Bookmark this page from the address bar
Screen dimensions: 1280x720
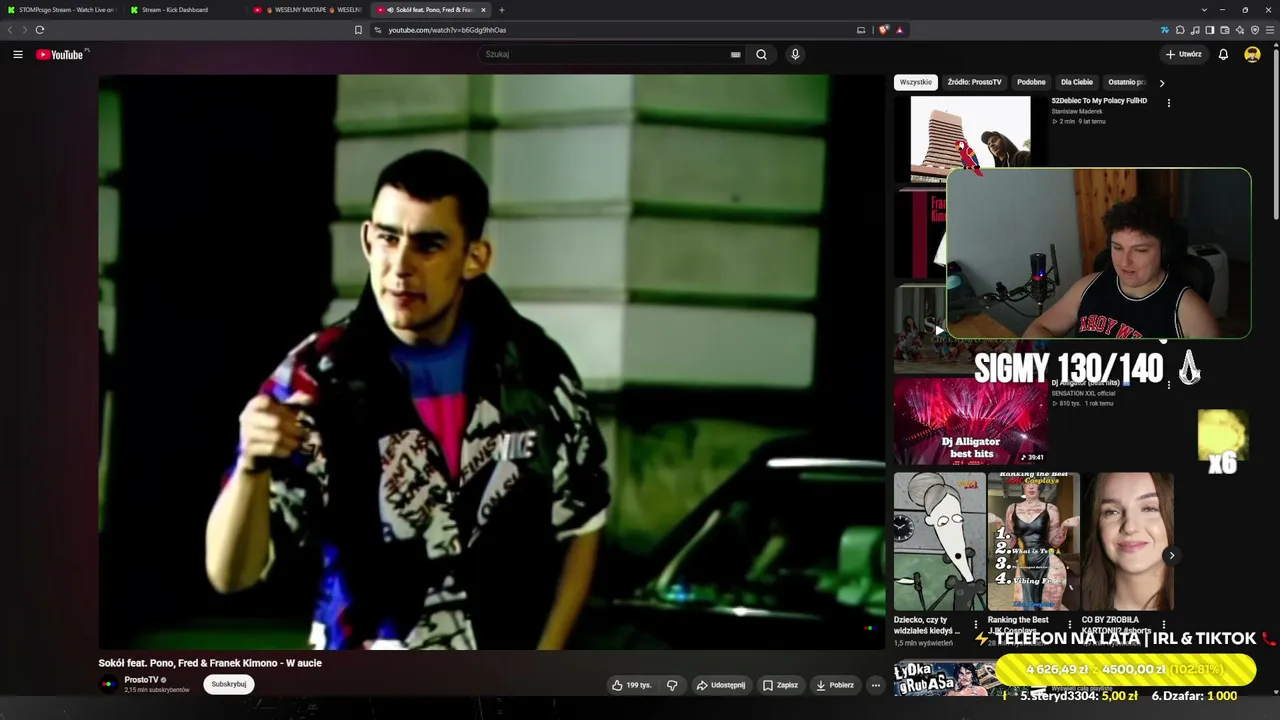[x=358, y=30]
